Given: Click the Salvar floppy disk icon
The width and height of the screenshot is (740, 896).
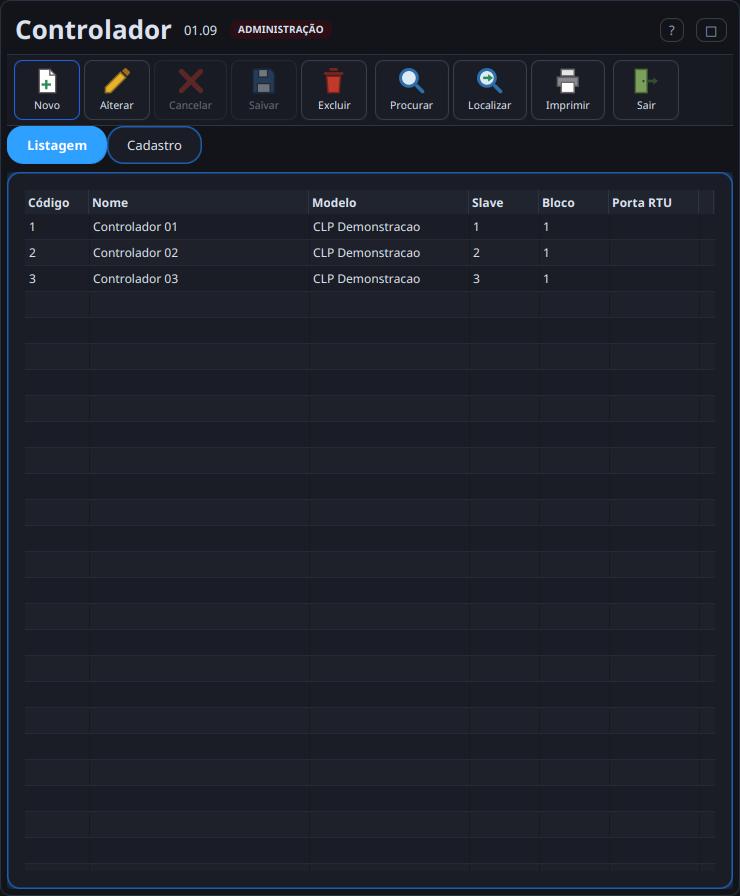Looking at the screenshot, I should point(263,81).
